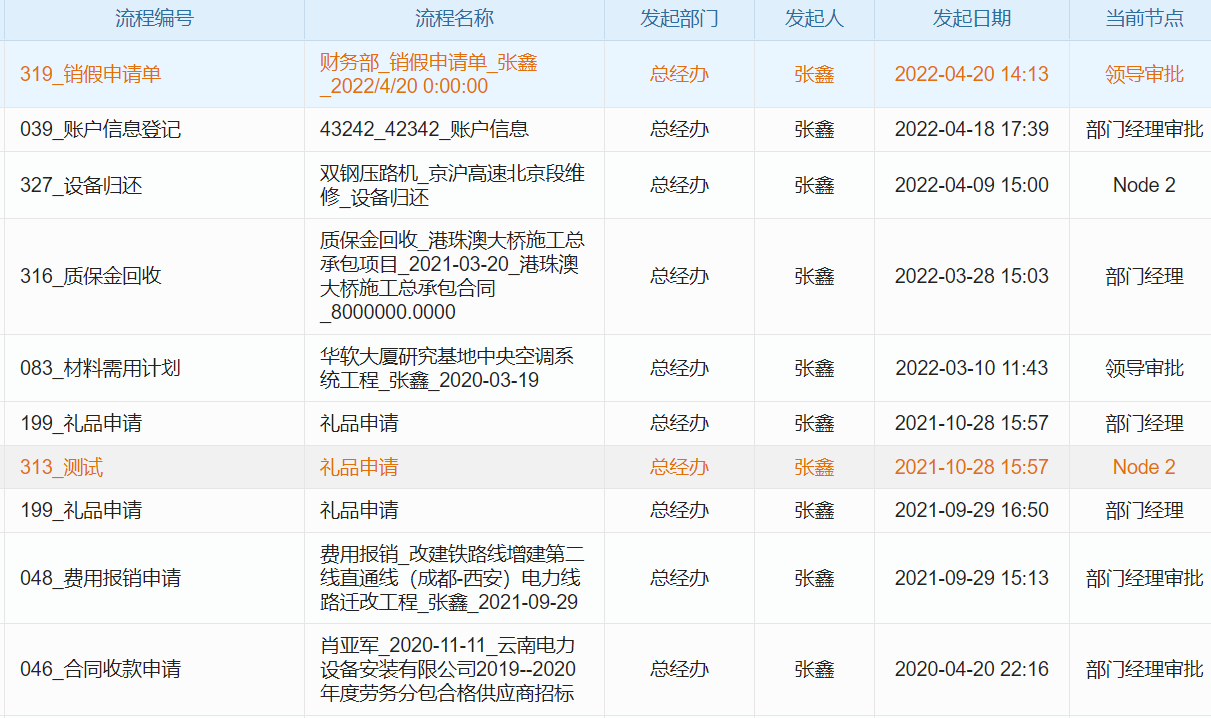Sort by the 发起日期 column header
The image size is (1211, 718).
tap(971, 19)
